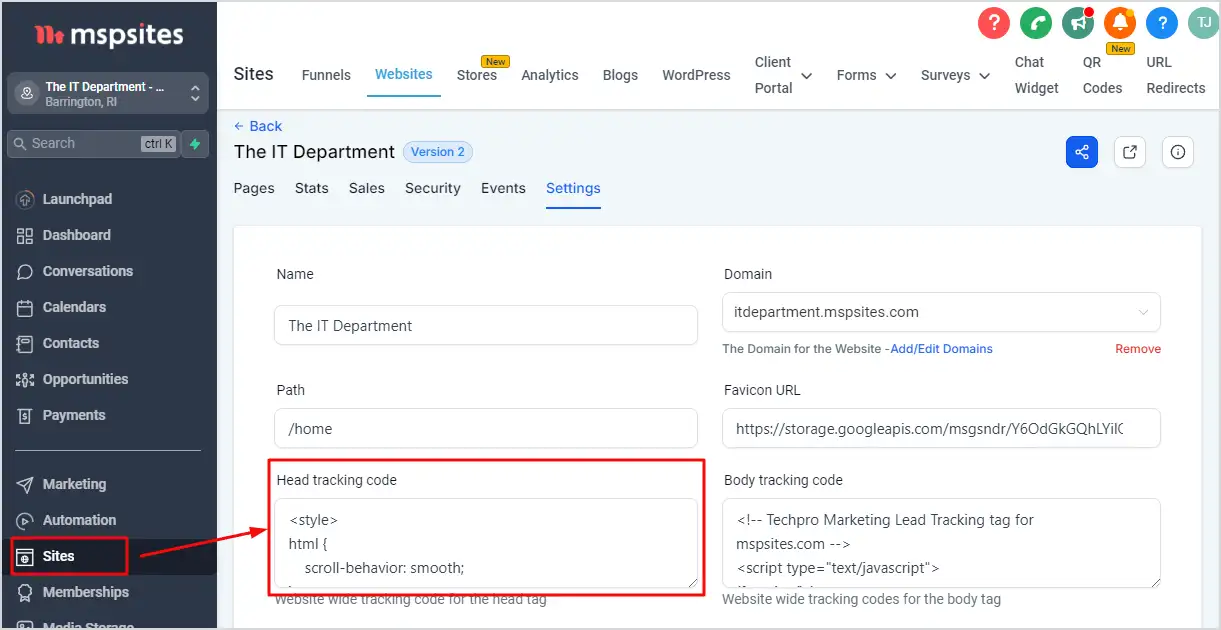Click the red Remove domain link
This screenshot has height=630, width=1221.
pos(1138,349)
